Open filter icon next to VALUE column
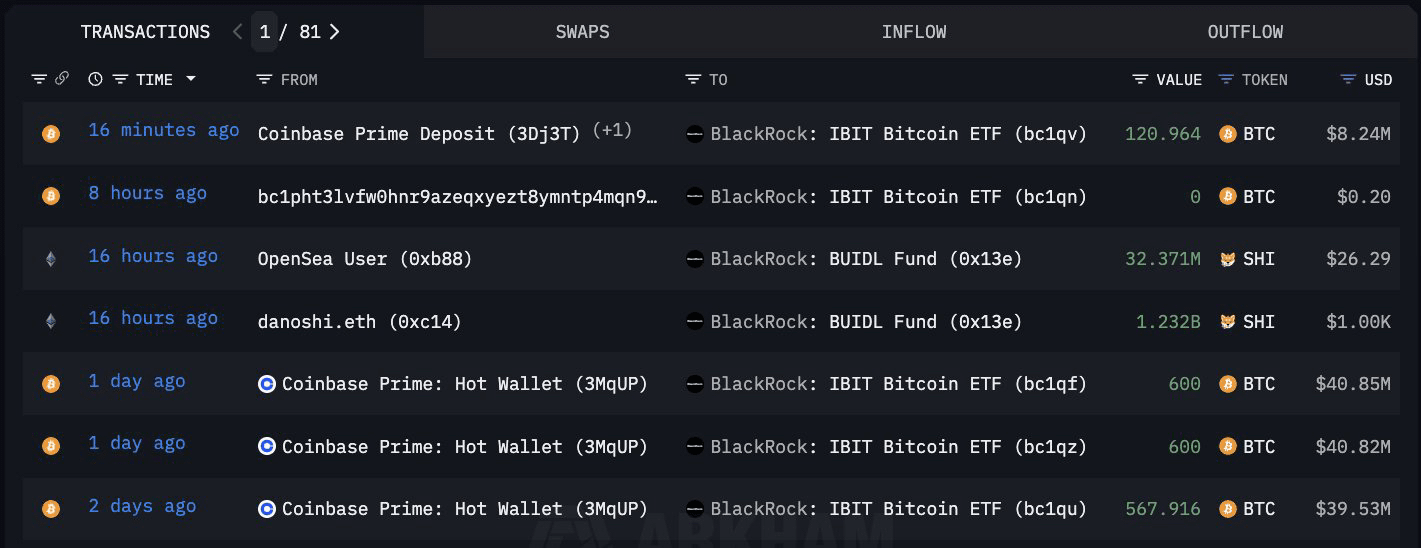This screenshot has width=1421, height=548. click(1140, 80)
